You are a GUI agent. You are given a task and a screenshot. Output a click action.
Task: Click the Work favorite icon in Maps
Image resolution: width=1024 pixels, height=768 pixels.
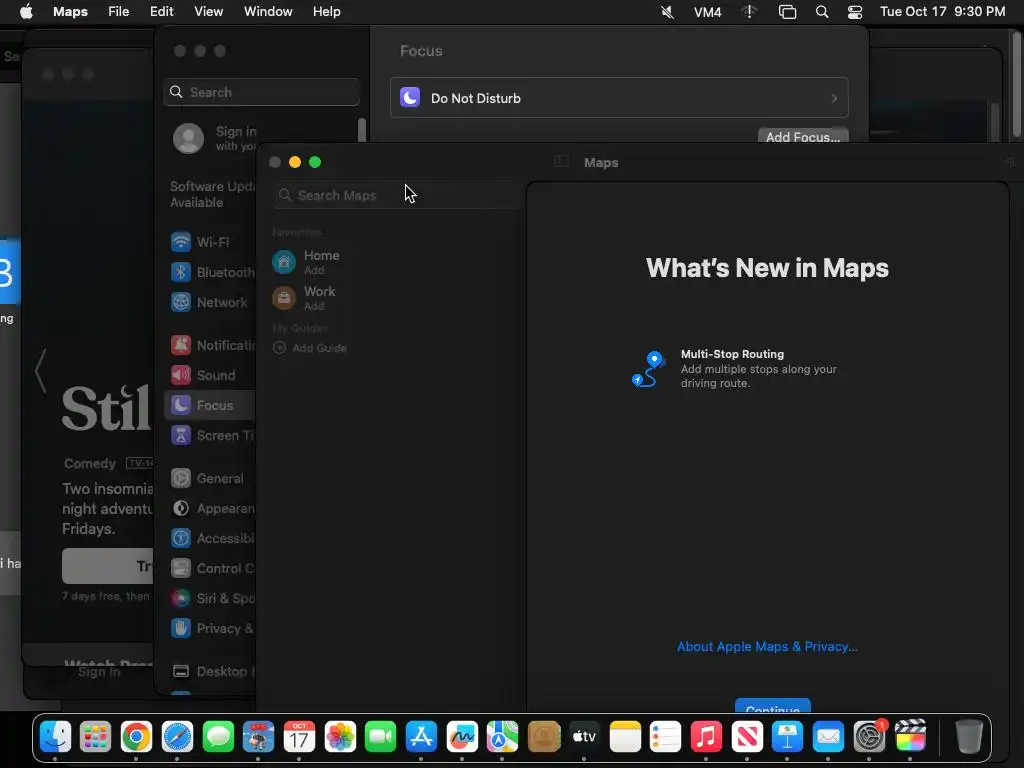(x=284, y=298)
